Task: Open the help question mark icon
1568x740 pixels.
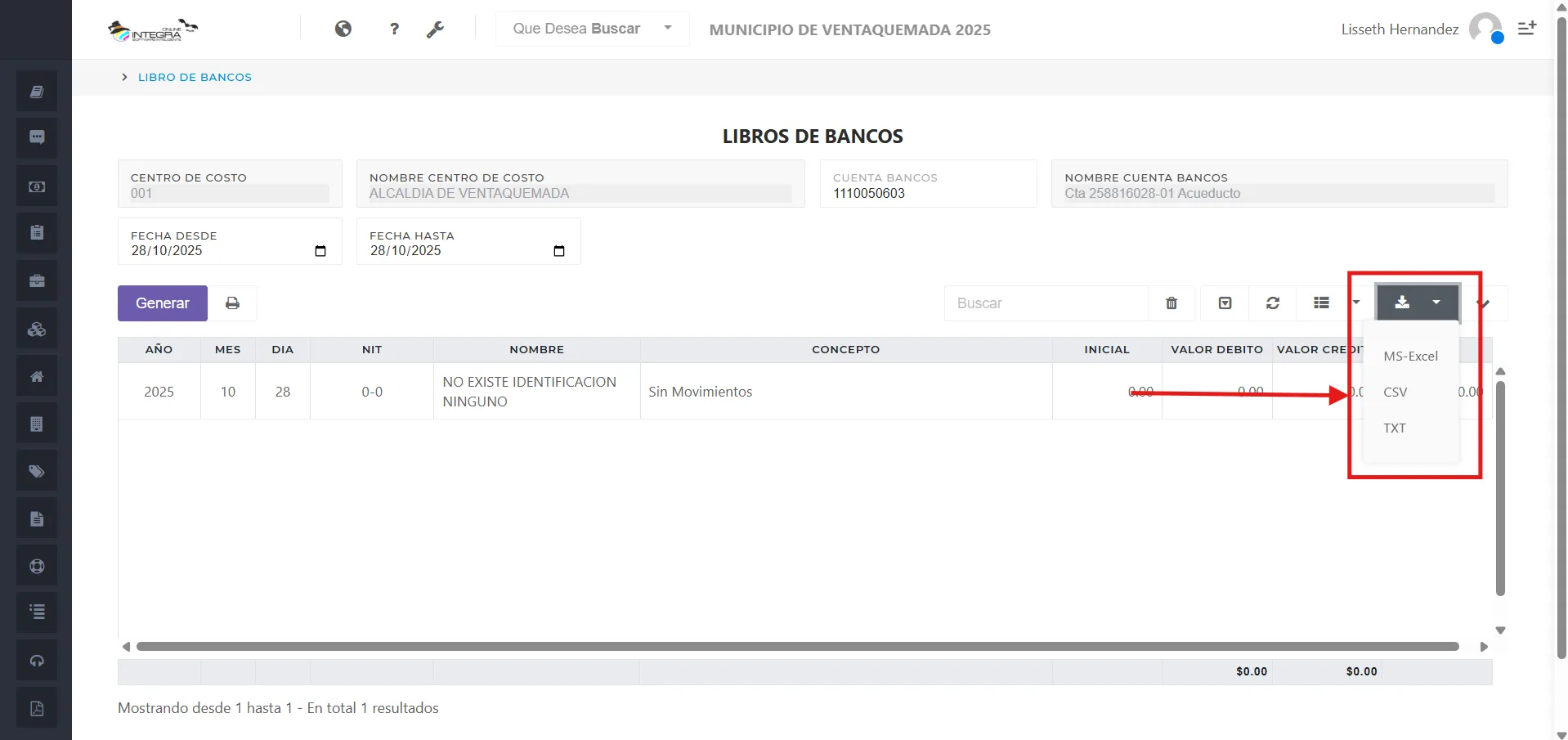Action: [x=395, y=29]
